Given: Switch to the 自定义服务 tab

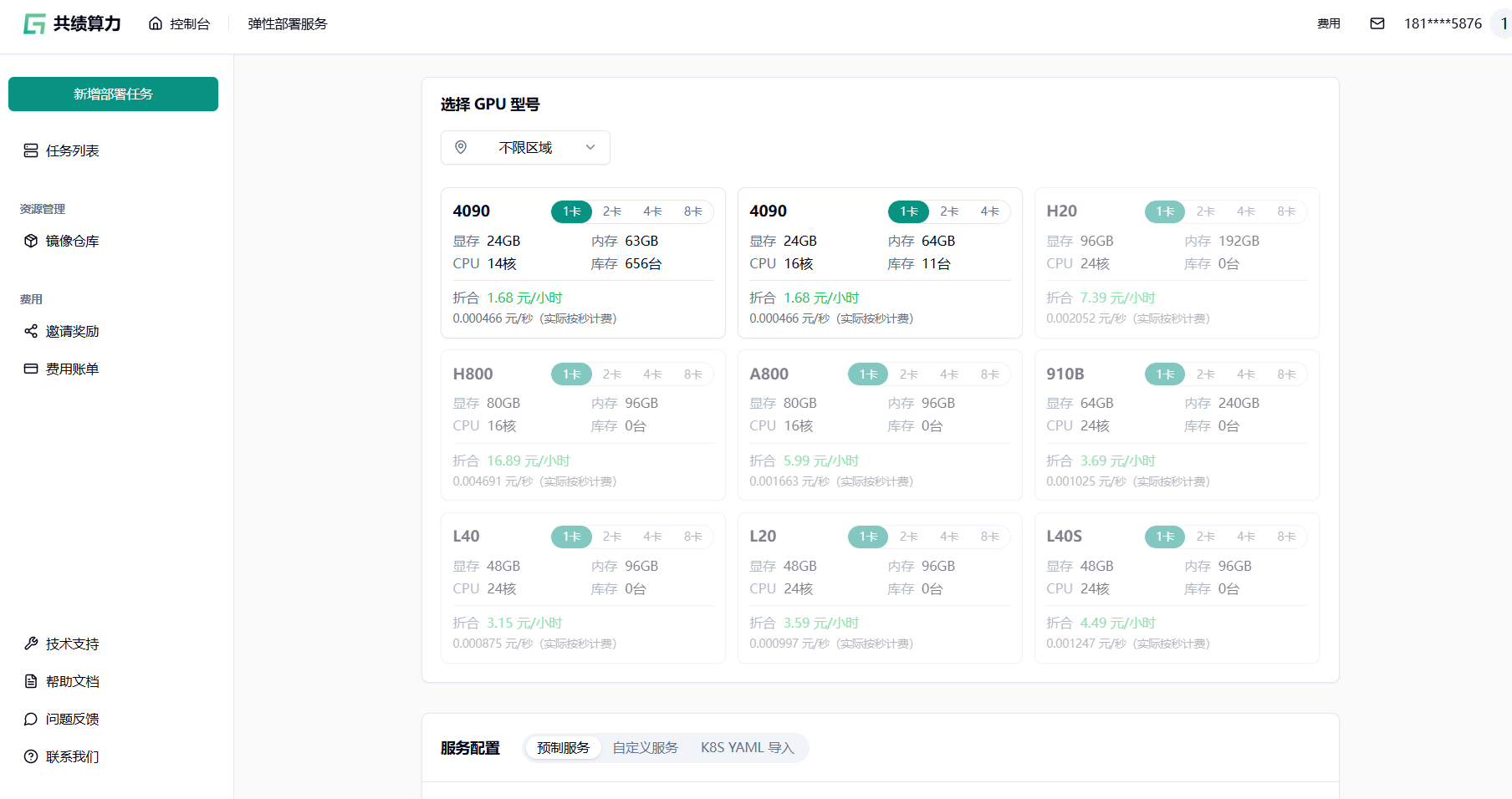Looking at the screenshot, I should point(645,748).
